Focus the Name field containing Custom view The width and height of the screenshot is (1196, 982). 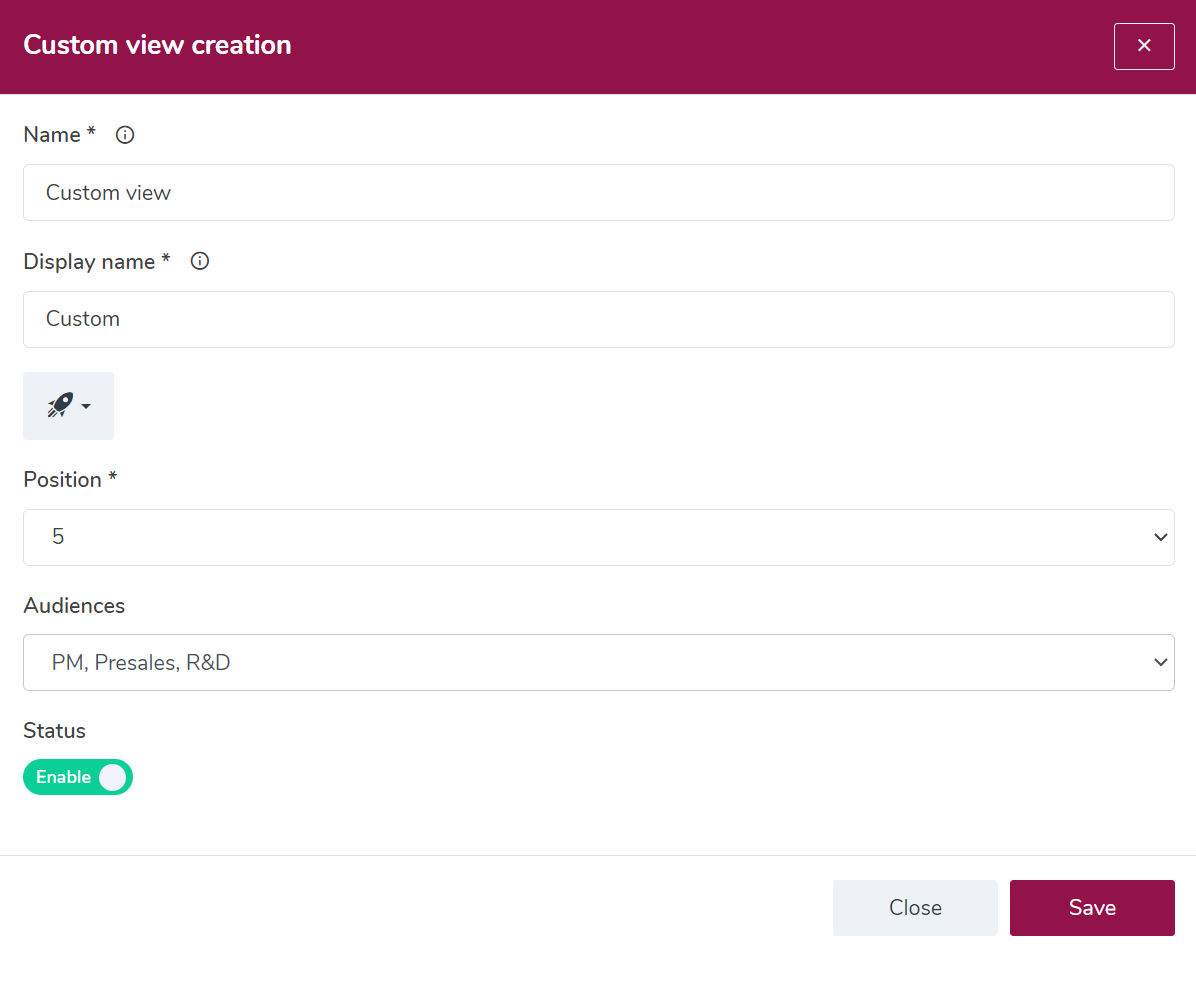tap(599, 192)
